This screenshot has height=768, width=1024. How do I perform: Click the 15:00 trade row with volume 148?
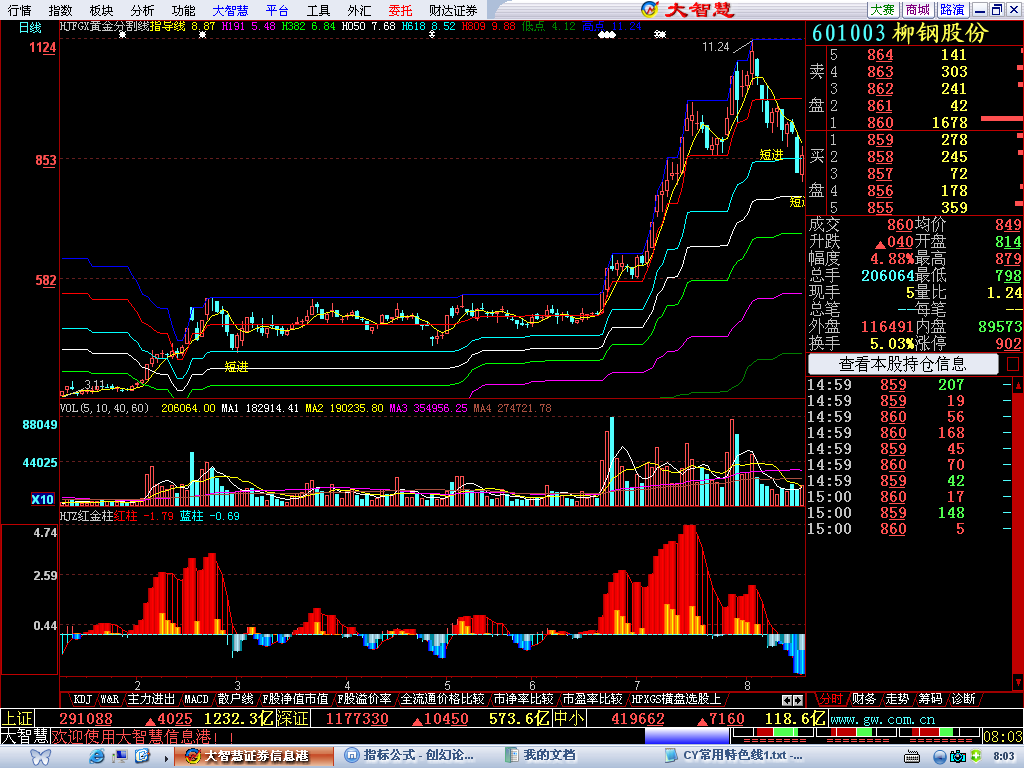909,513
